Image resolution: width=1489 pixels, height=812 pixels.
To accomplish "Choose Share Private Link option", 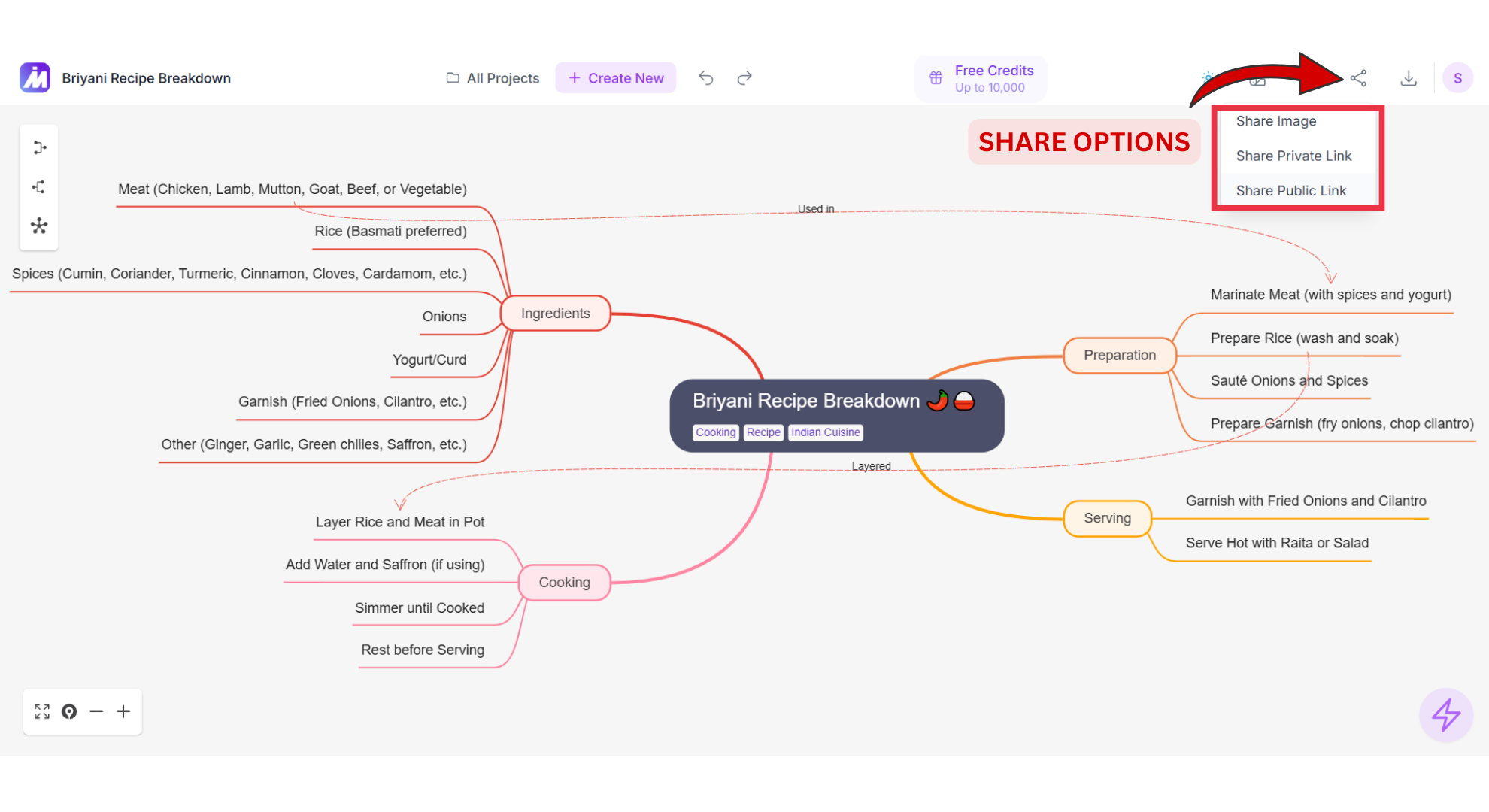I will pos(1293,156).
